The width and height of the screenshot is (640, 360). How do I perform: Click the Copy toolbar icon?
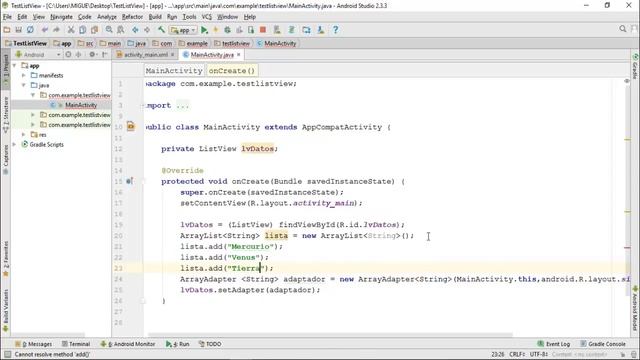[82, 30]
